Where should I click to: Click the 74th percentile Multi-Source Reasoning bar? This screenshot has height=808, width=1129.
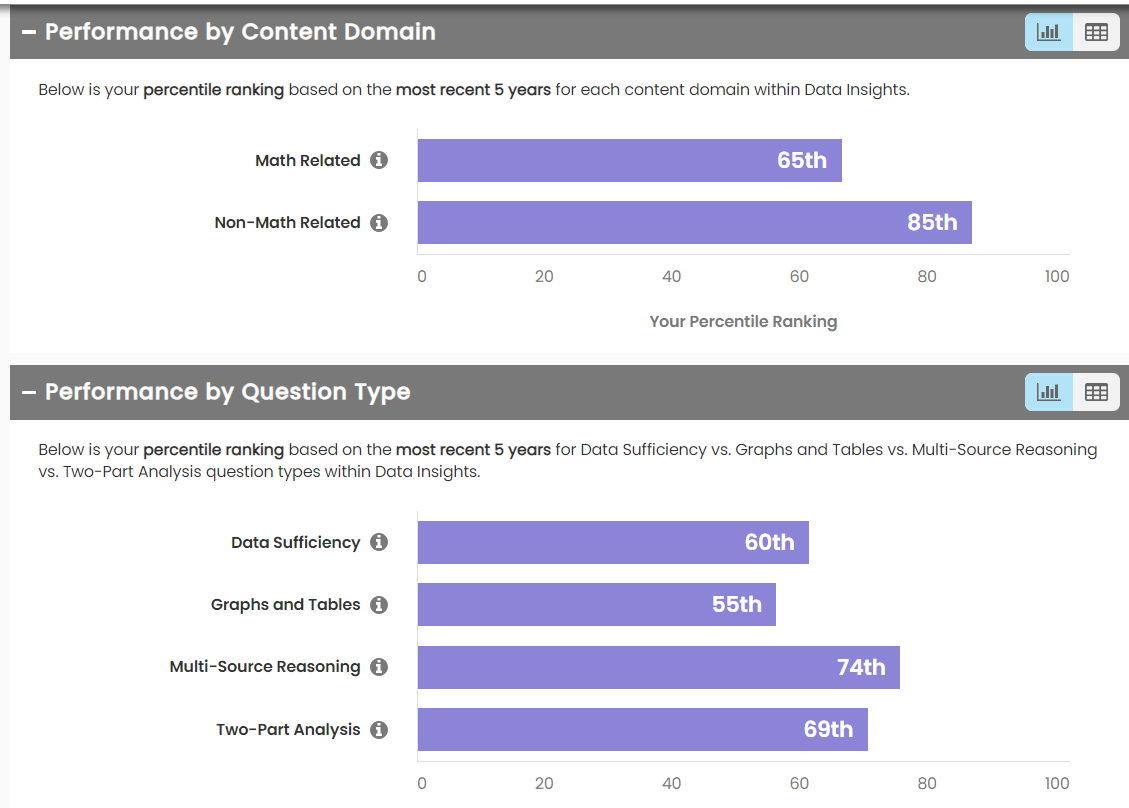658,667
